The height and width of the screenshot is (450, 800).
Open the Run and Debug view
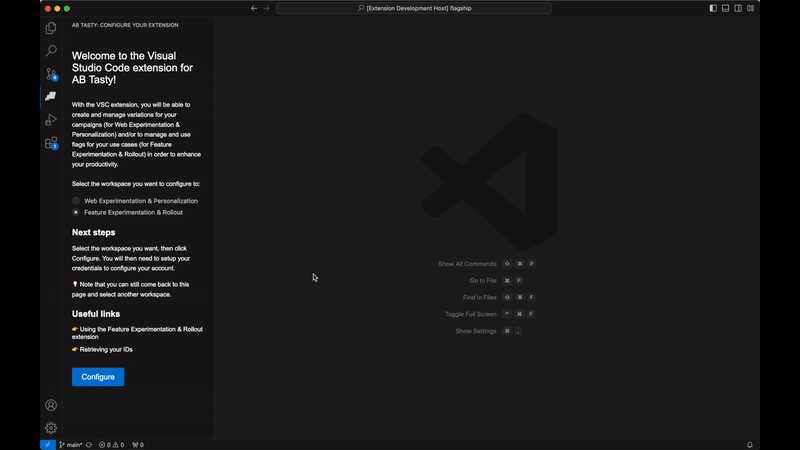(x=51, y=120)
